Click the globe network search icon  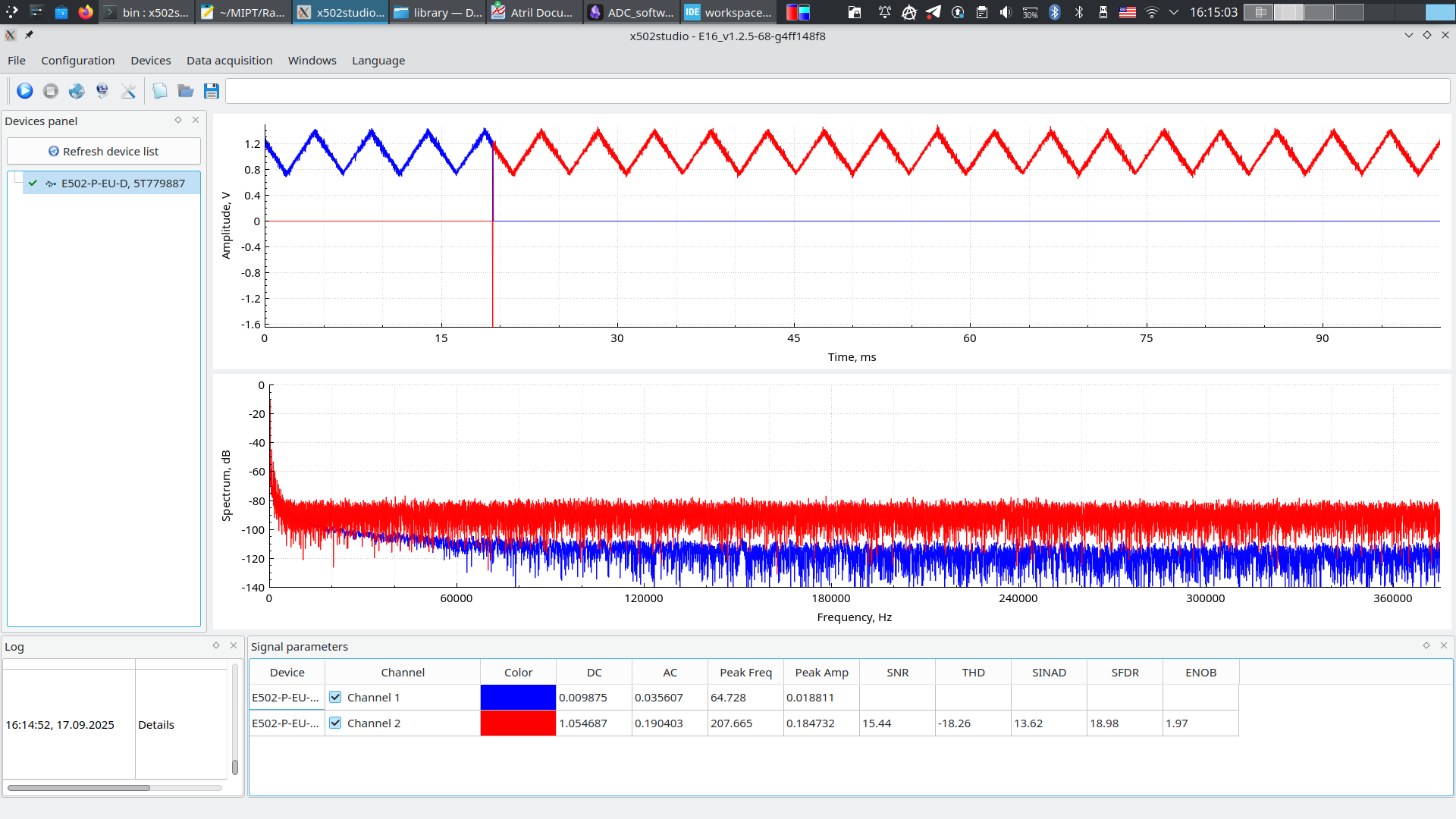(x=77, y=91)
